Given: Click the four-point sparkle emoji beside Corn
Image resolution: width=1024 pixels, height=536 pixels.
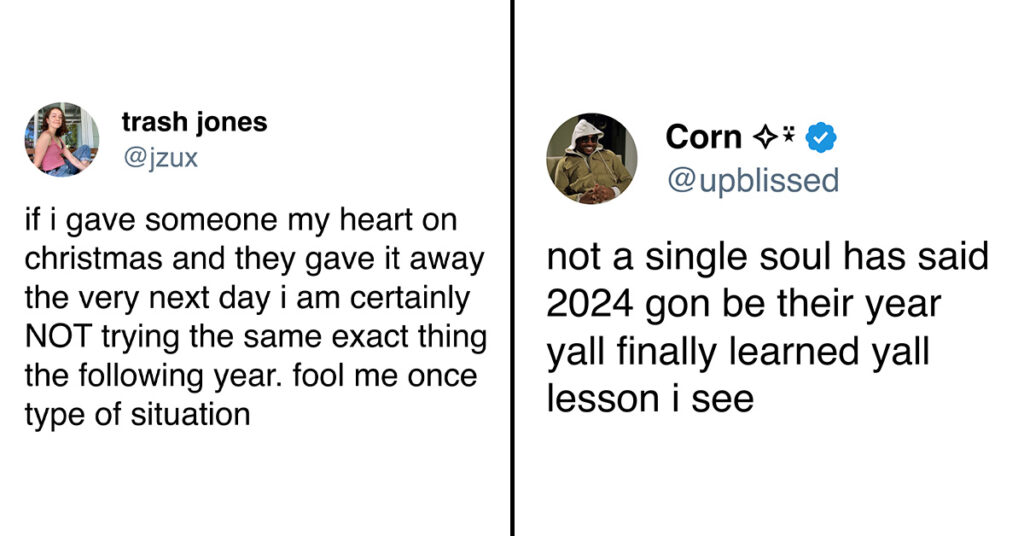Looking at the screenshot, I should [x=763, y=137].
